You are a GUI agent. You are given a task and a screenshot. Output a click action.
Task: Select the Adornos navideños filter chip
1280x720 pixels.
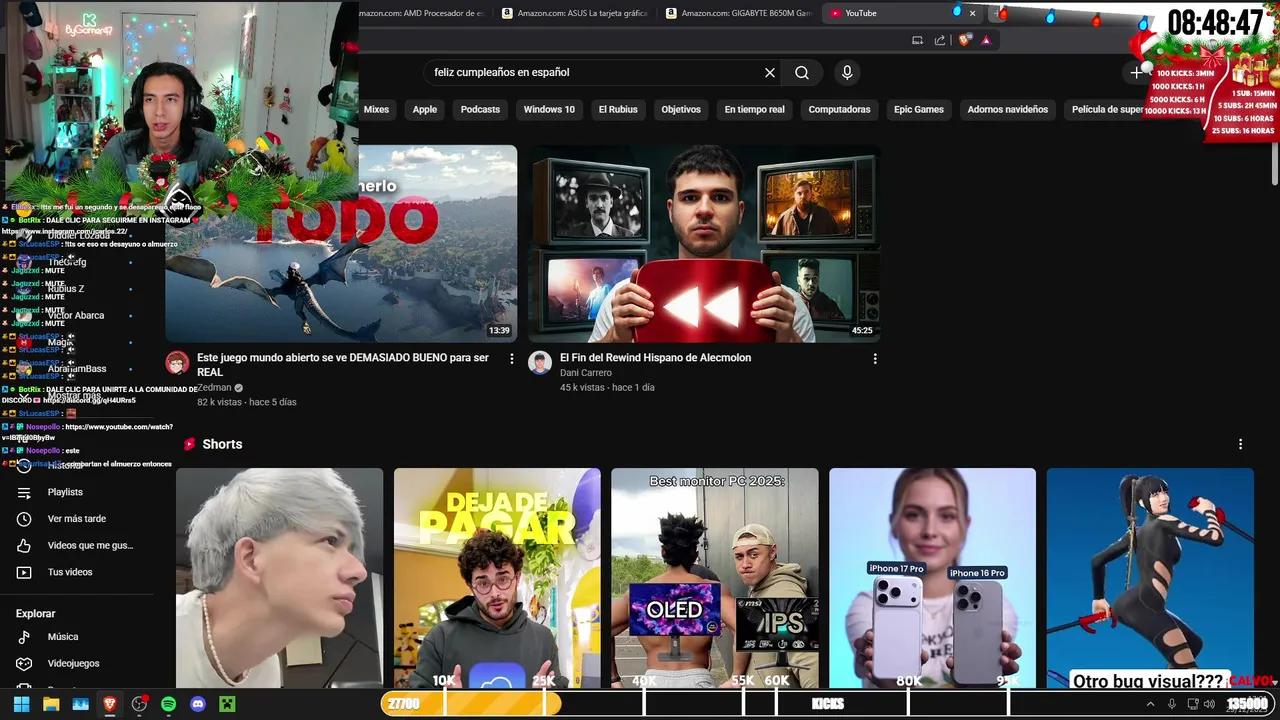(x=1008, y=109)
